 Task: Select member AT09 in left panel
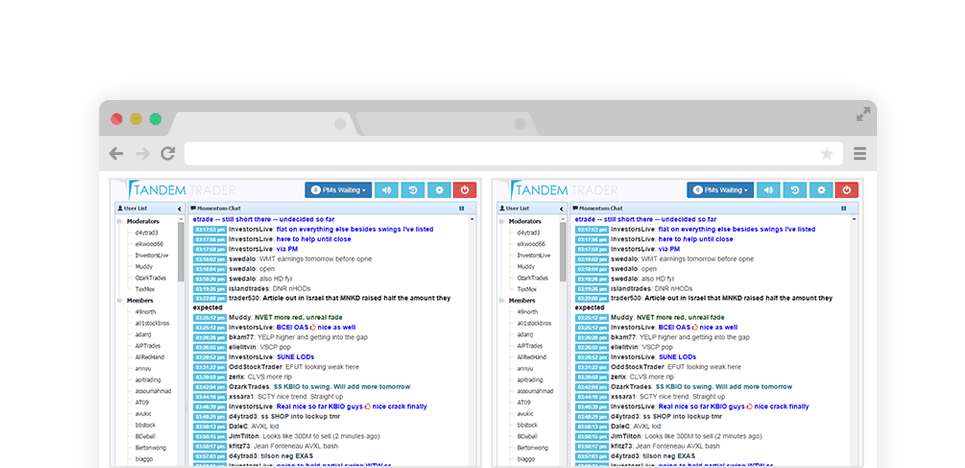(x=142, y=402)
